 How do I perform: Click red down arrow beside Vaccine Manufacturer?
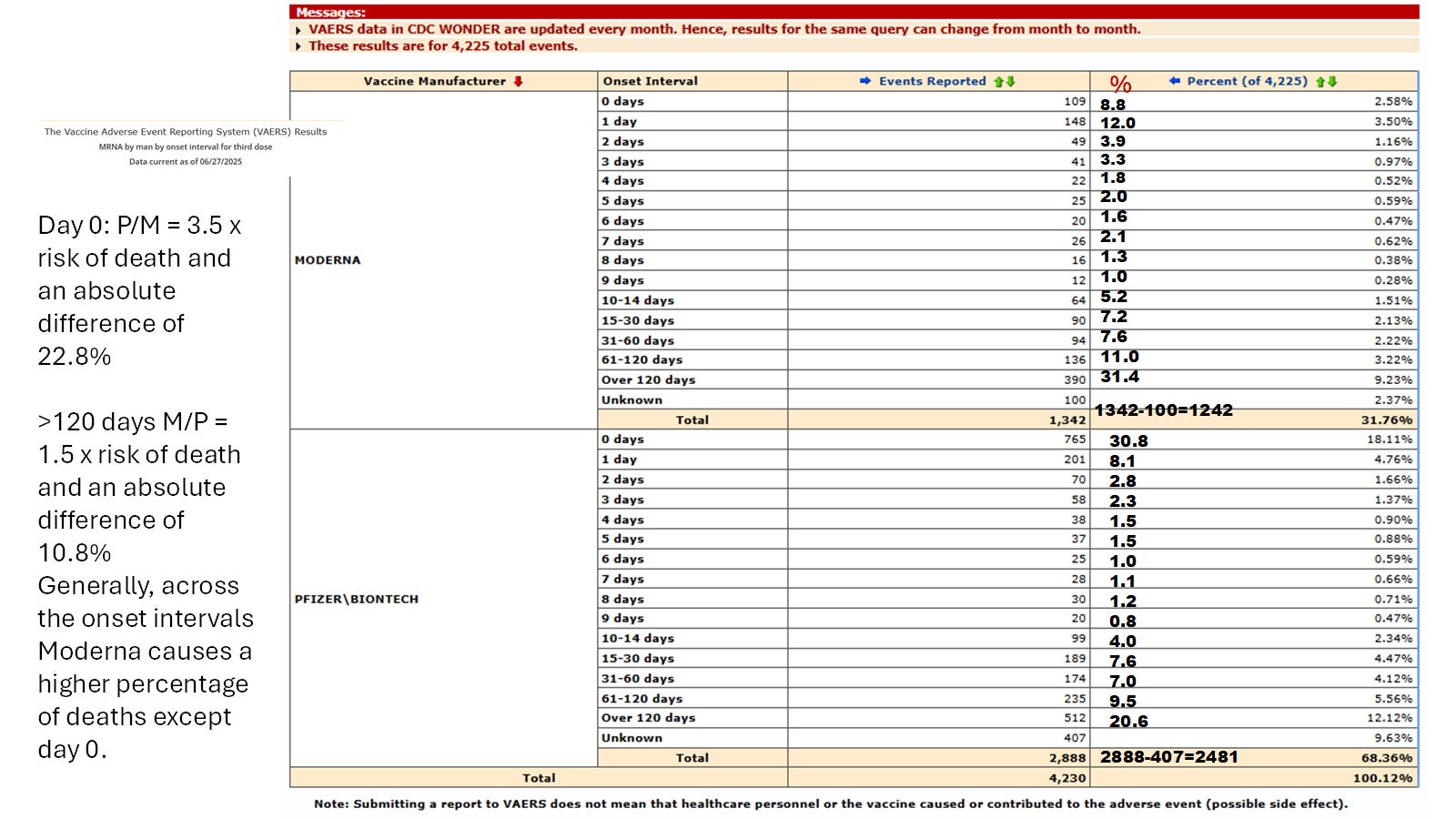coord(518,81)
